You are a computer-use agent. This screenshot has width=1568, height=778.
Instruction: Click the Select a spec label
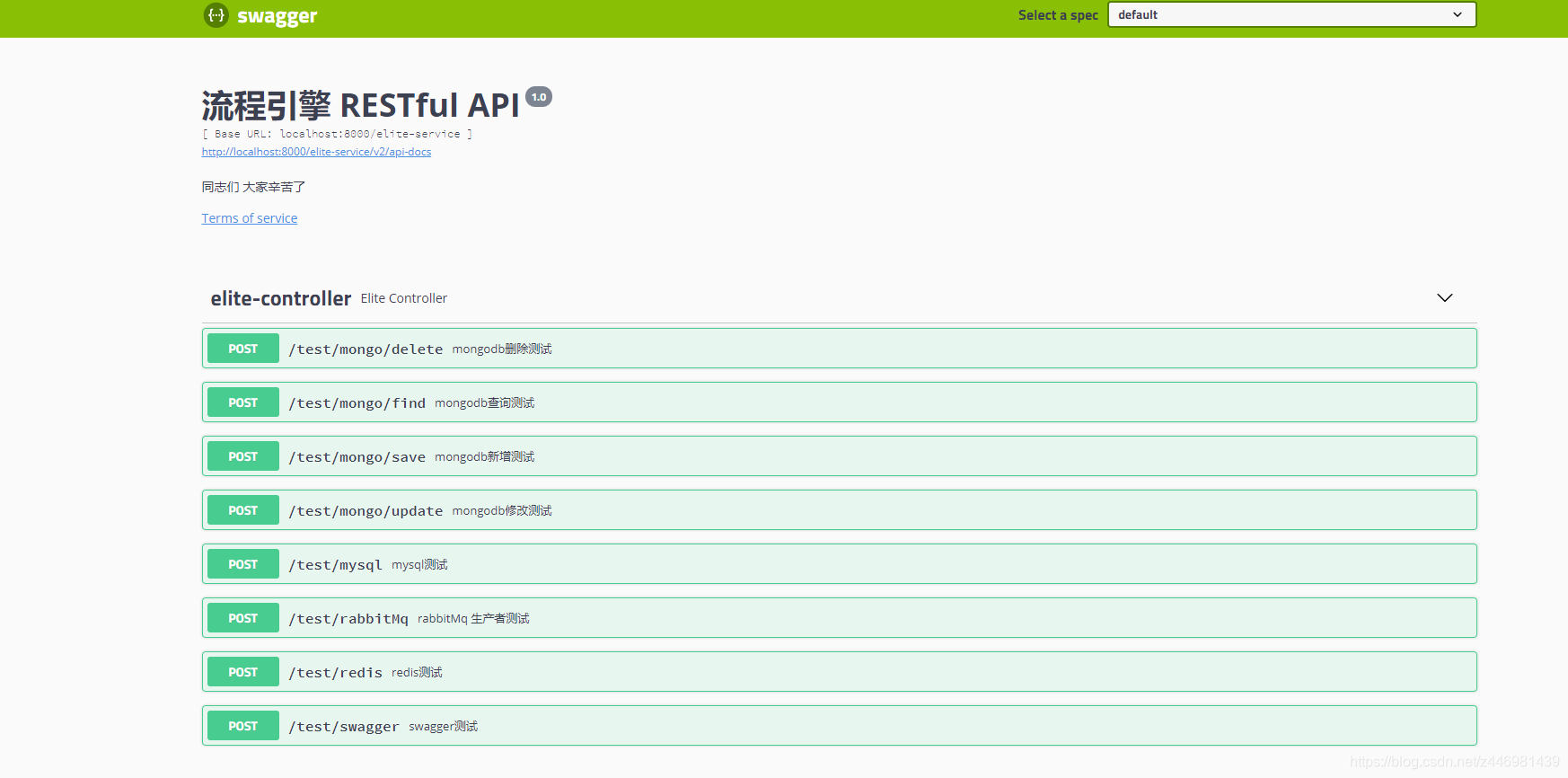pos(1058,15)
